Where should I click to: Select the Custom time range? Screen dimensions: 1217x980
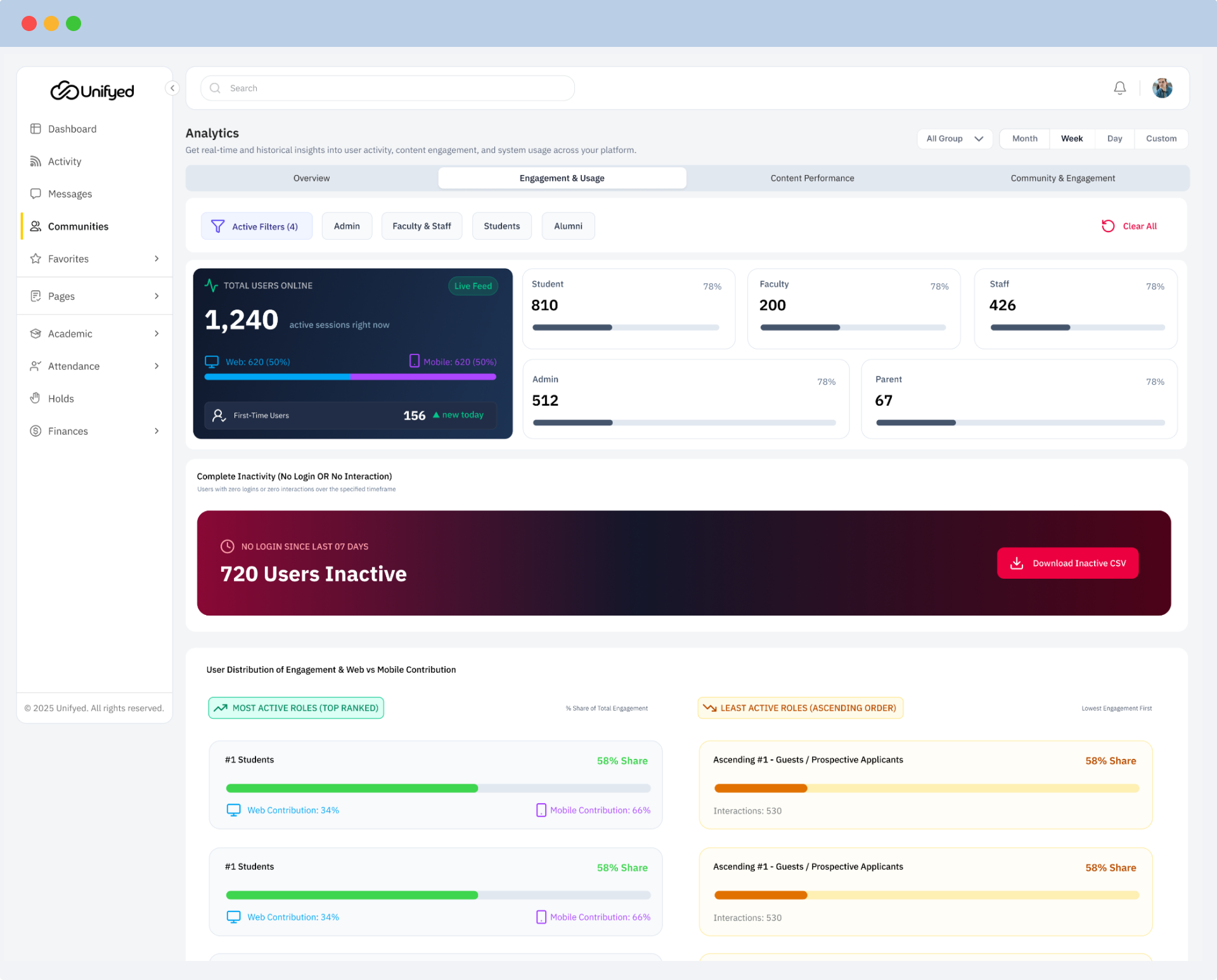pos(1161,139)
